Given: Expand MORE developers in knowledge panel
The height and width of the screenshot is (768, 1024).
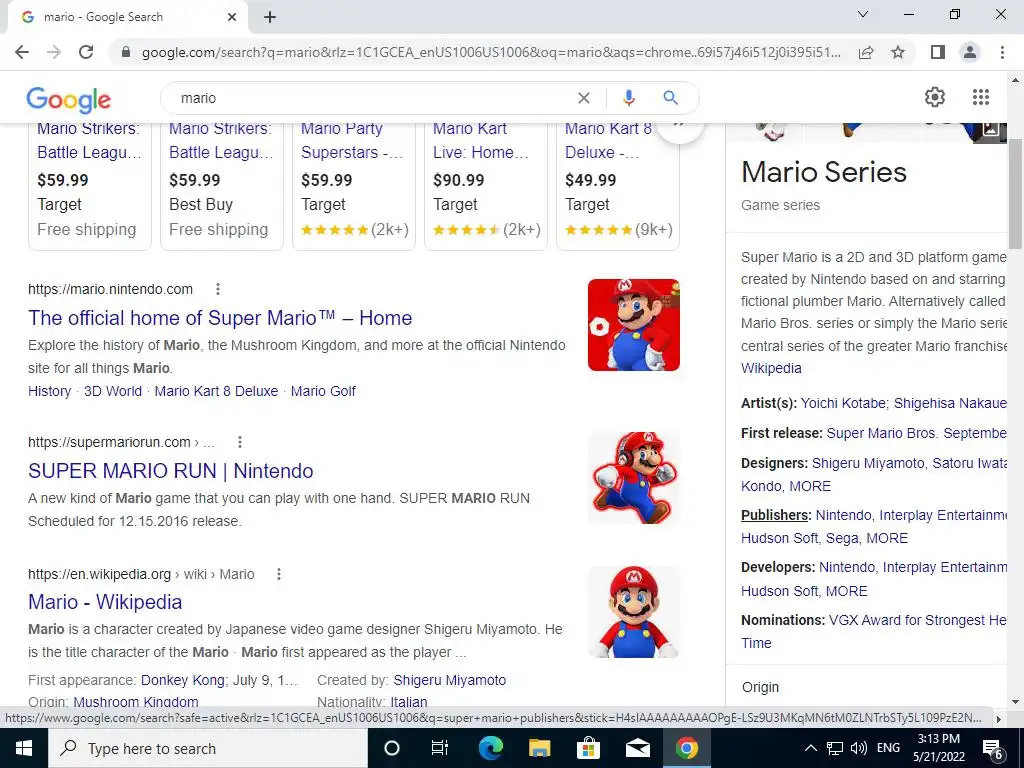Looking at the screenshot, I should [846, 591].
